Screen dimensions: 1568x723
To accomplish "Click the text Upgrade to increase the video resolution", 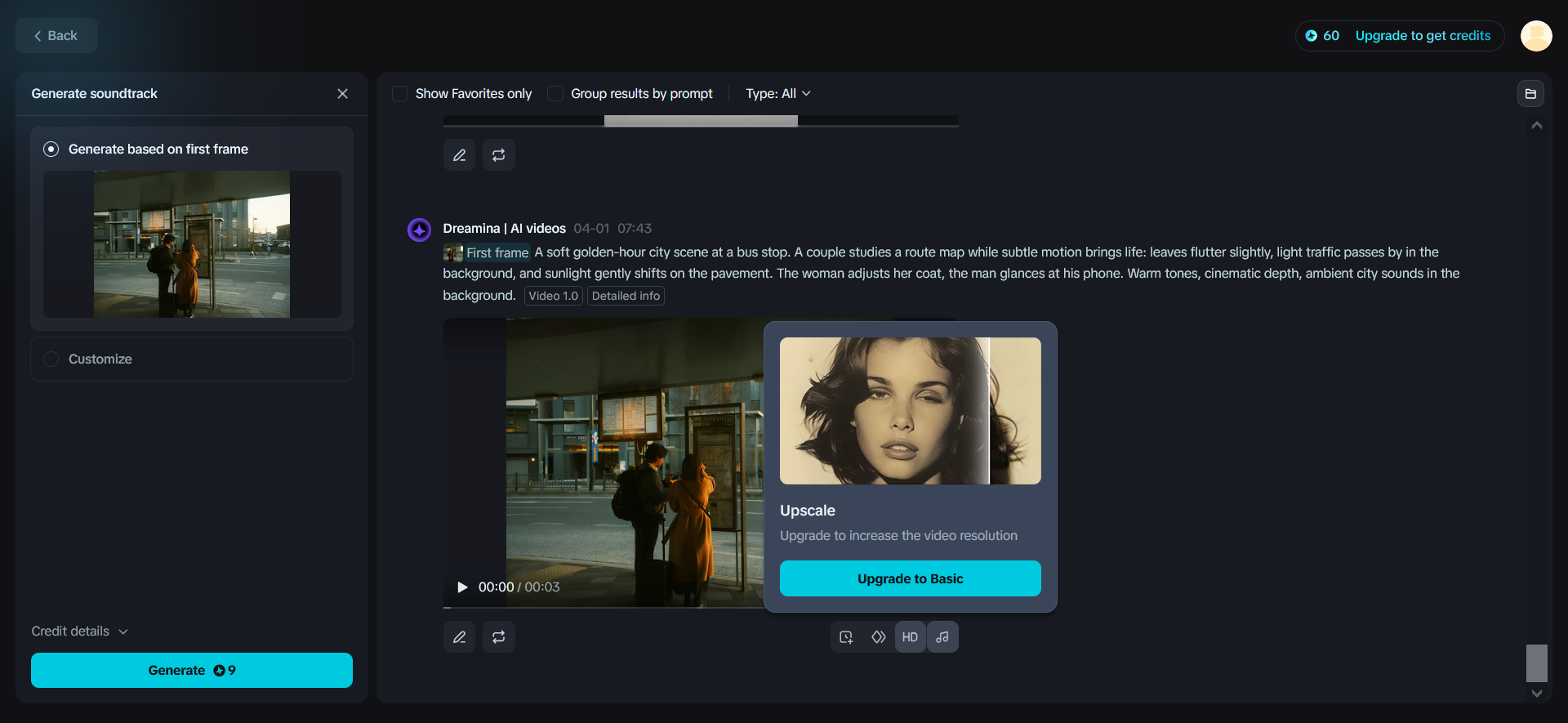I will click(x=898, y=536).
